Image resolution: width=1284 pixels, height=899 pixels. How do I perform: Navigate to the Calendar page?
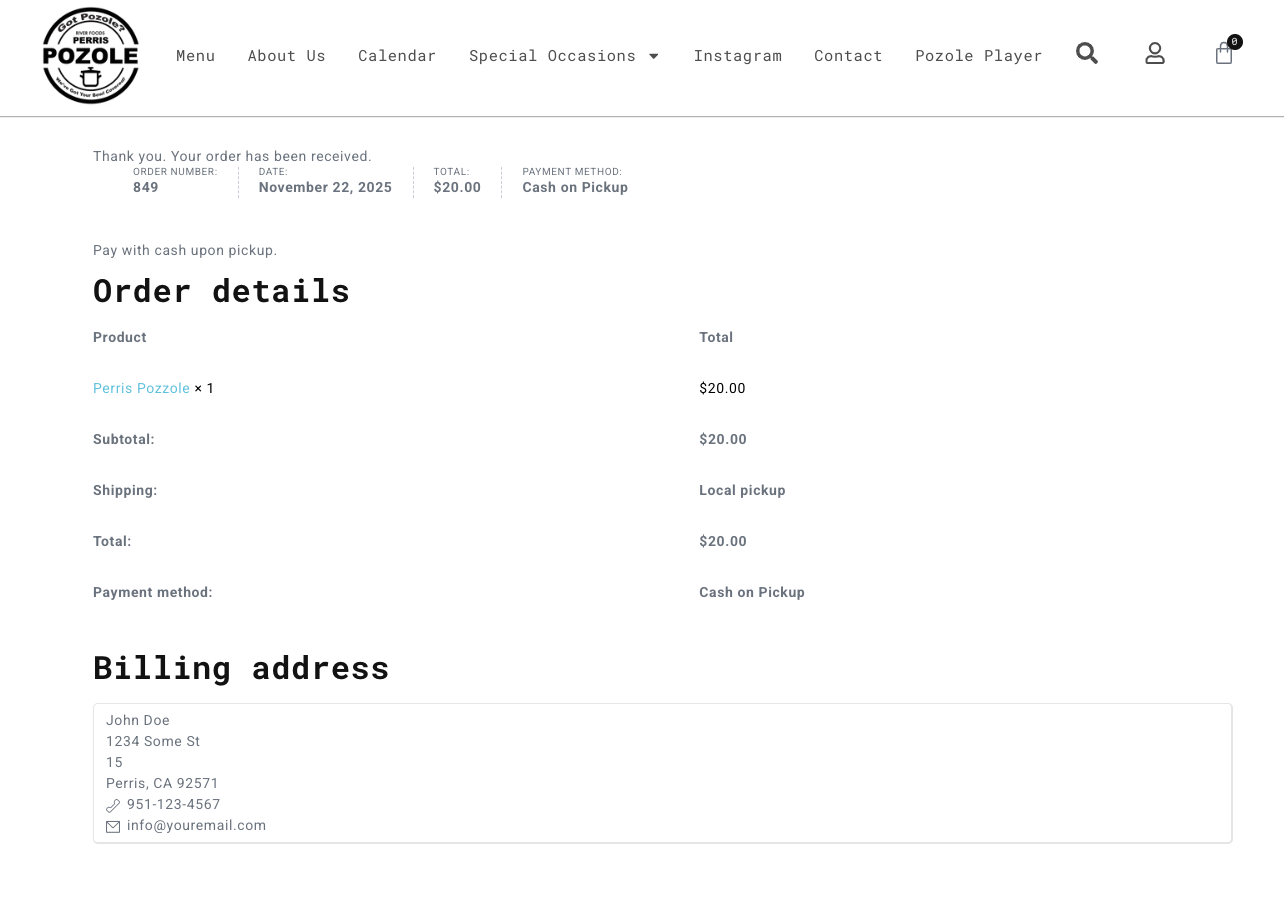[x=397, y=56]
